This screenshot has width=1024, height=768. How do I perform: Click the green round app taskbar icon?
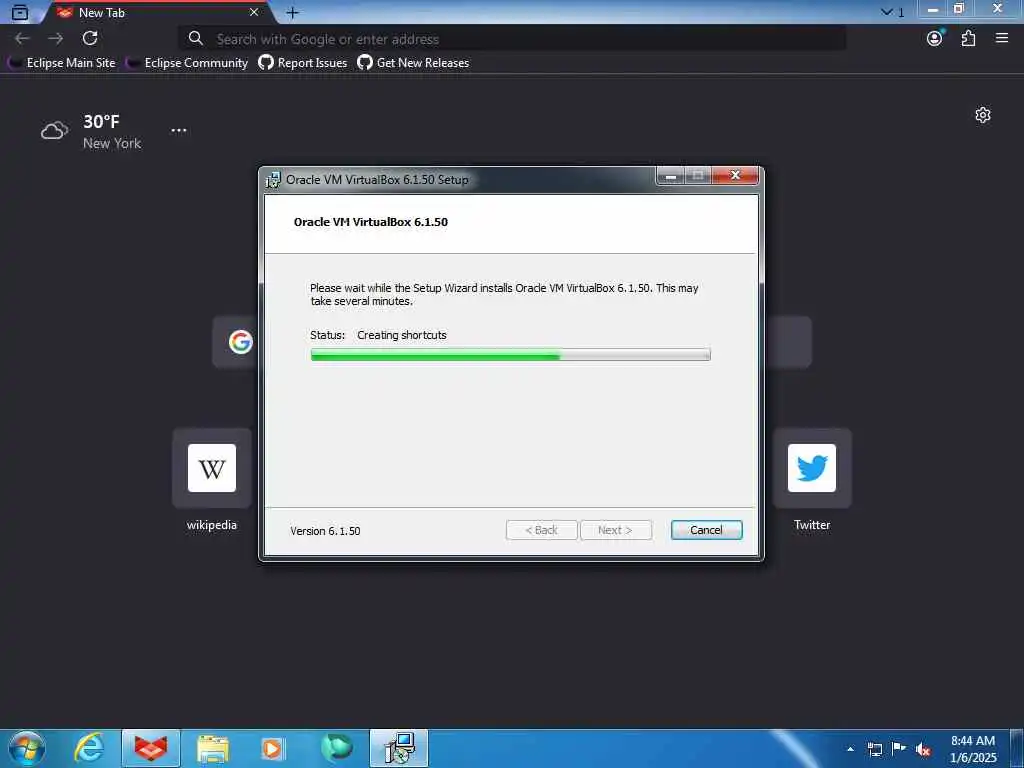point(336,748)
